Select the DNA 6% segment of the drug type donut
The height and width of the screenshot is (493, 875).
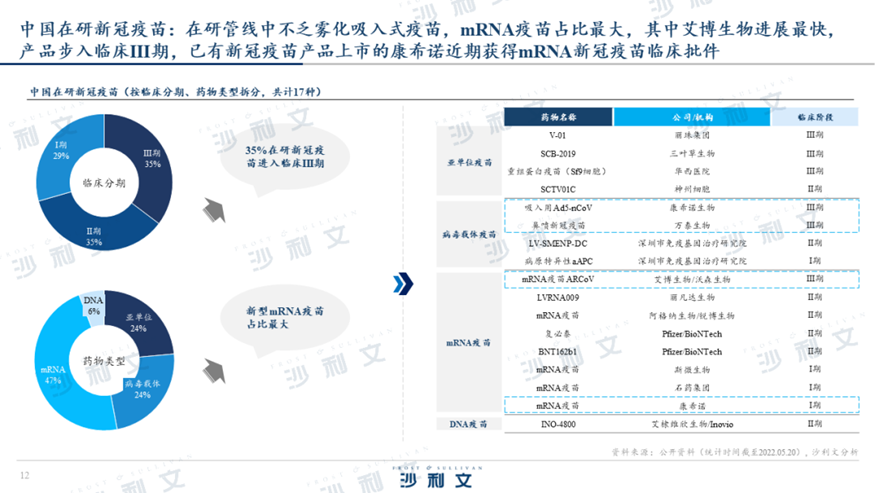click(93, 306)
